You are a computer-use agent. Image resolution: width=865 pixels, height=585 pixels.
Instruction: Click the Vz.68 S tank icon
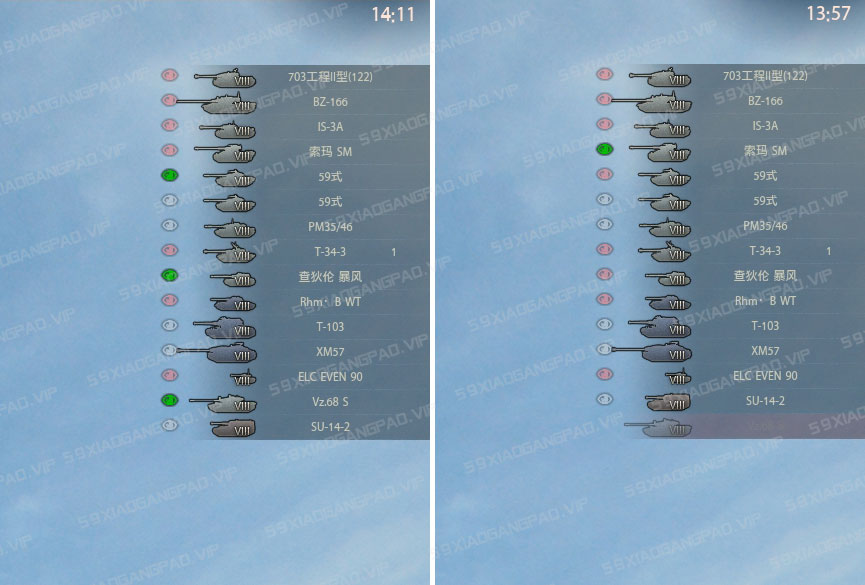(x=223, y=403)
